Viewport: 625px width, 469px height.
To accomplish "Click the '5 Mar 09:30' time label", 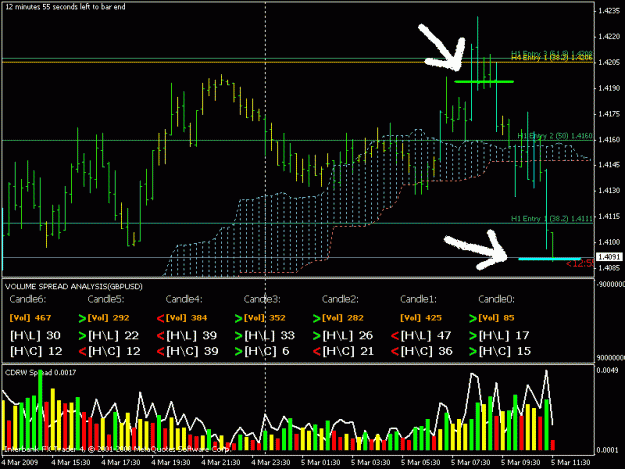I will pos(520,463).
